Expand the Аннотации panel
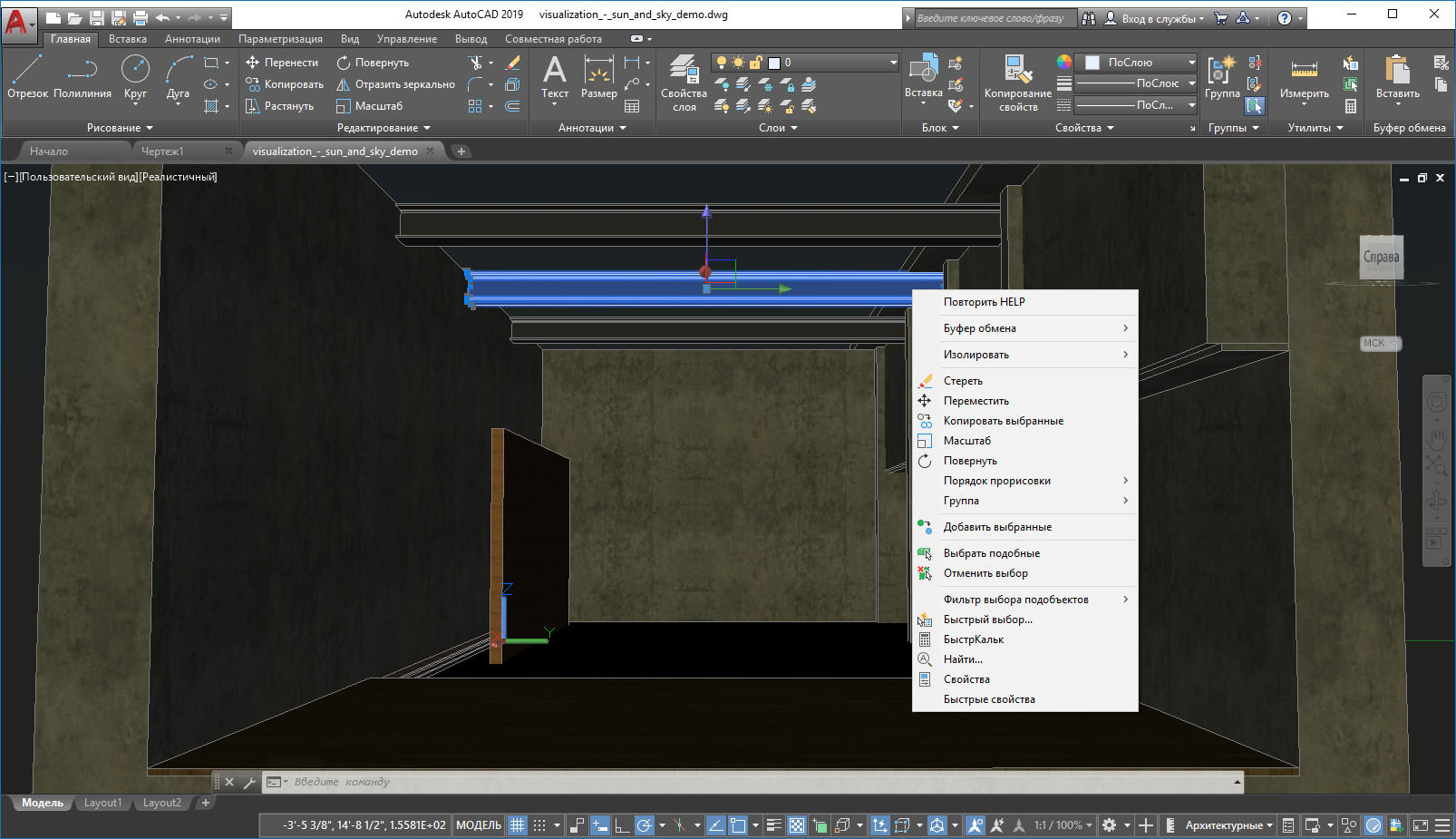The width and height of the screenshot is (1456, 839). (592, 128)
